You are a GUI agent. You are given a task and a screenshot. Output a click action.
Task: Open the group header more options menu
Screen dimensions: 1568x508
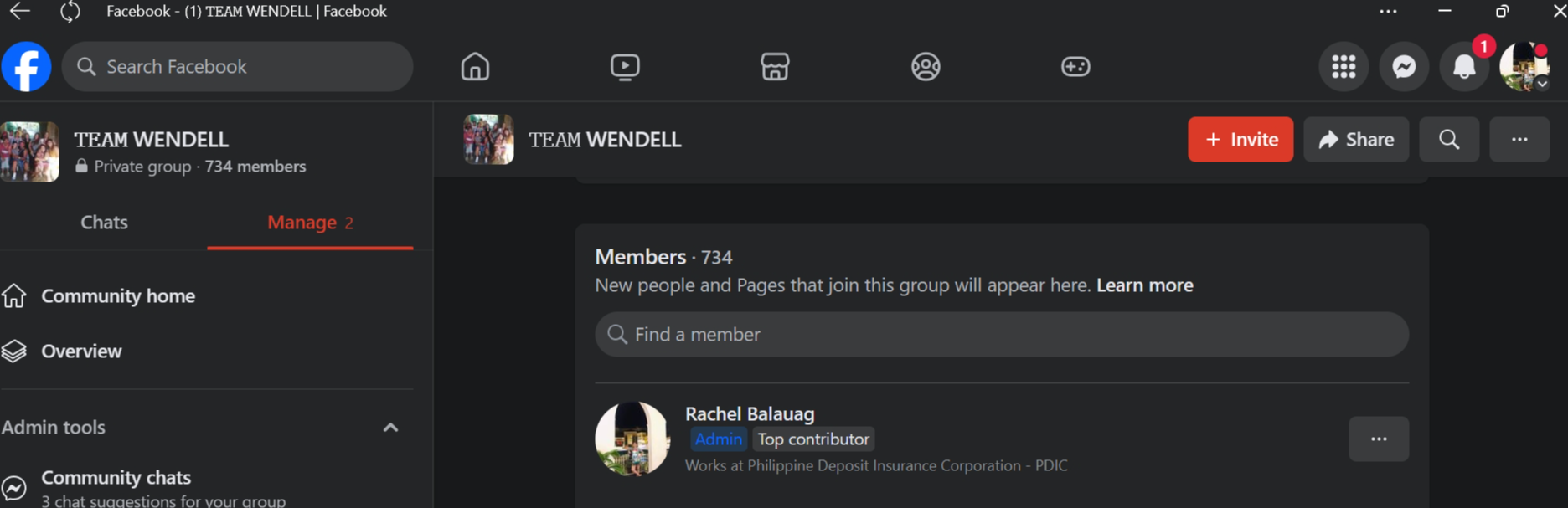[x=1519, y=140]
